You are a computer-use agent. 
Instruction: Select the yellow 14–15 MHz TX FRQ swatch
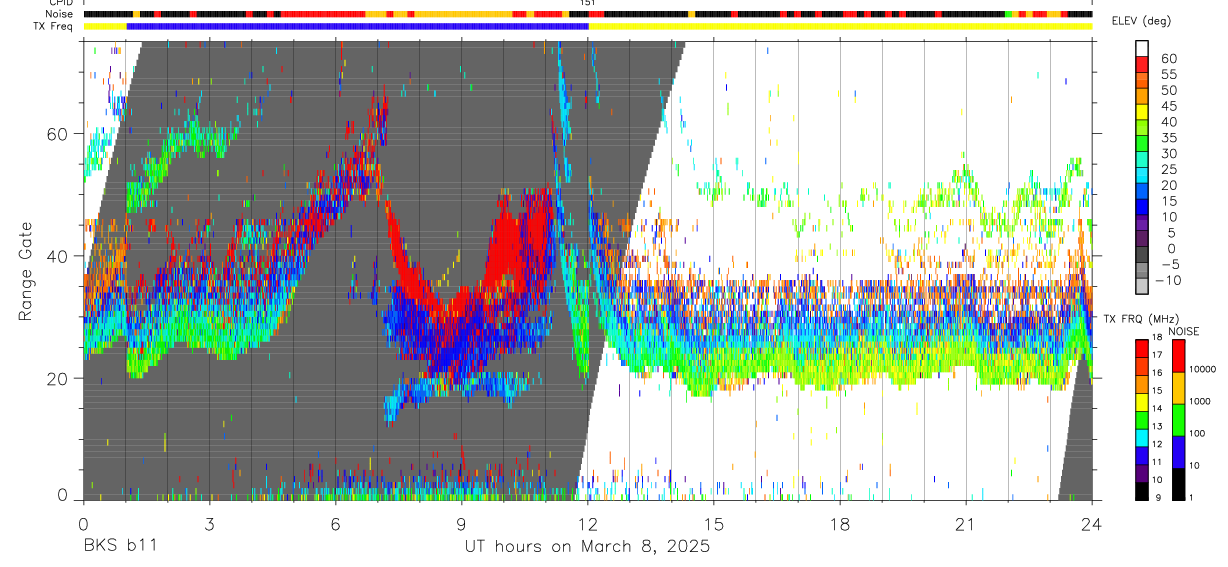click(1142, 401)
